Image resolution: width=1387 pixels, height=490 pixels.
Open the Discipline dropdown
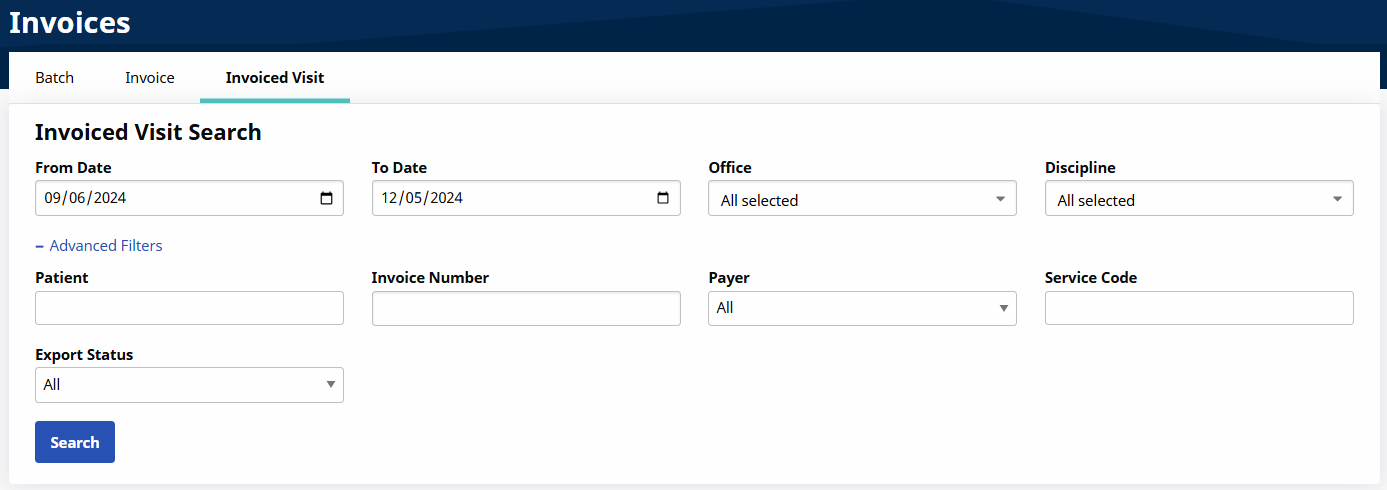(x=1198, y=199)
